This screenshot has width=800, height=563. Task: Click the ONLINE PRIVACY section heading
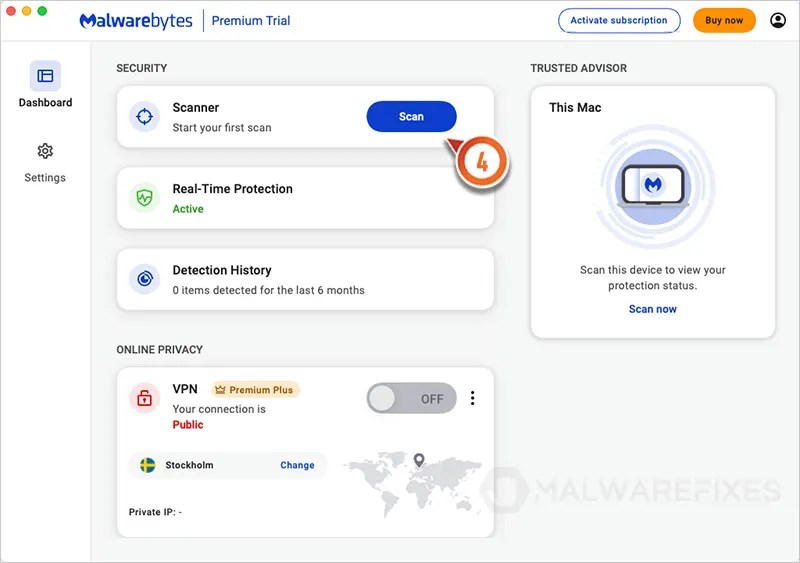click(x=159, y=350)
